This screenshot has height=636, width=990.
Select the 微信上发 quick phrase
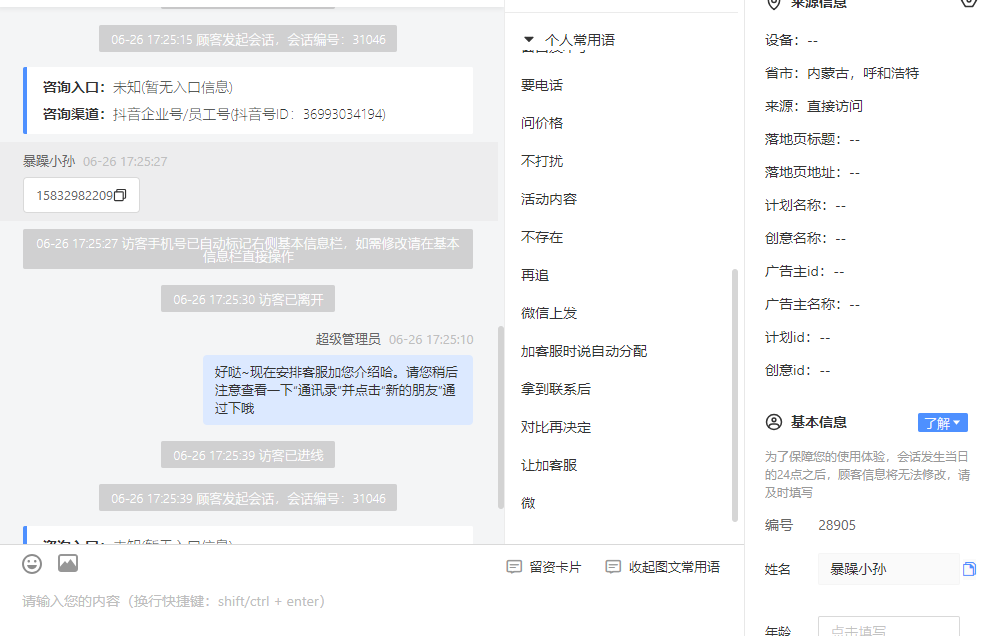pos(549,313)
